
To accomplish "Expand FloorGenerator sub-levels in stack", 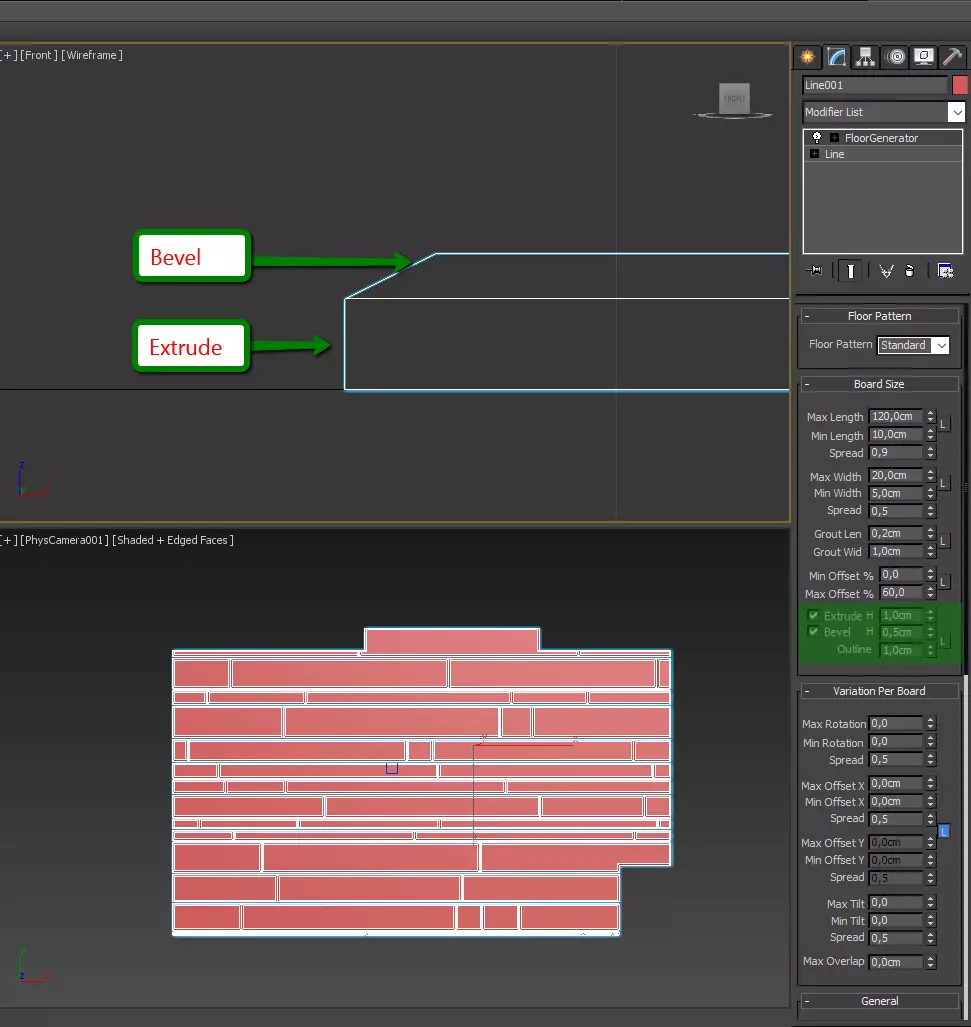I will pos(834,138).
